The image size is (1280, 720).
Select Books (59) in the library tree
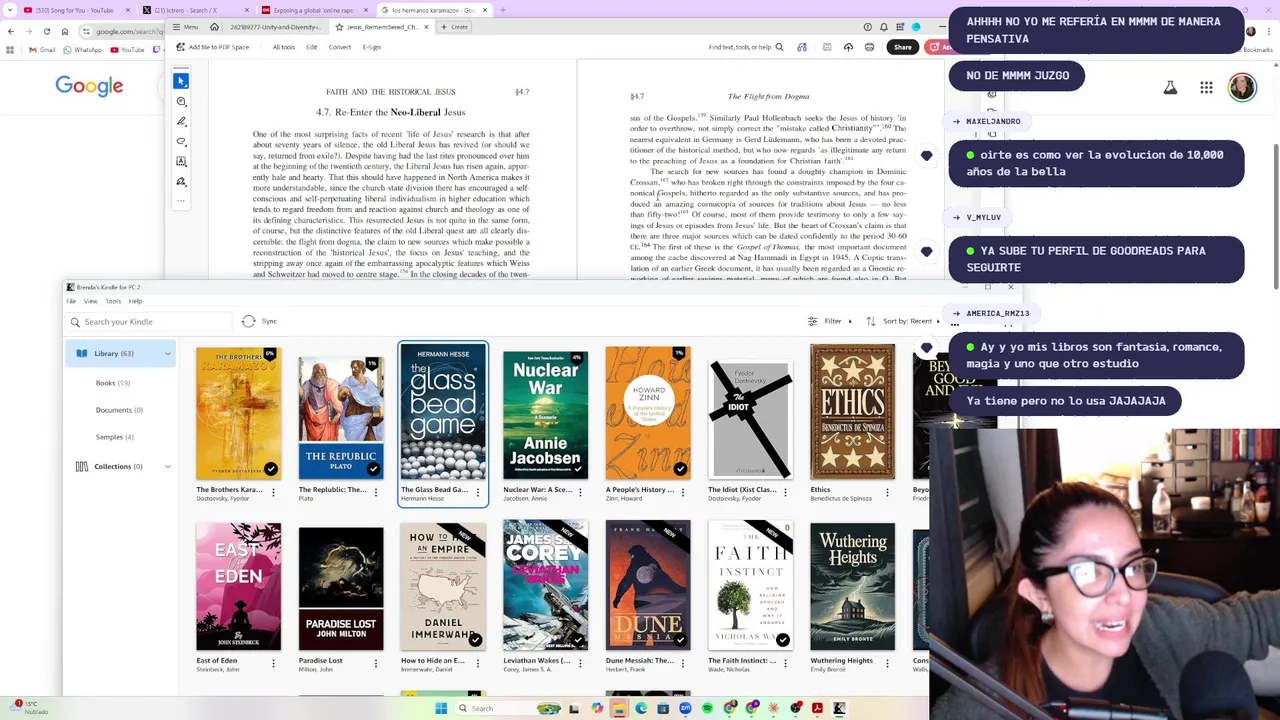[112, 383]
